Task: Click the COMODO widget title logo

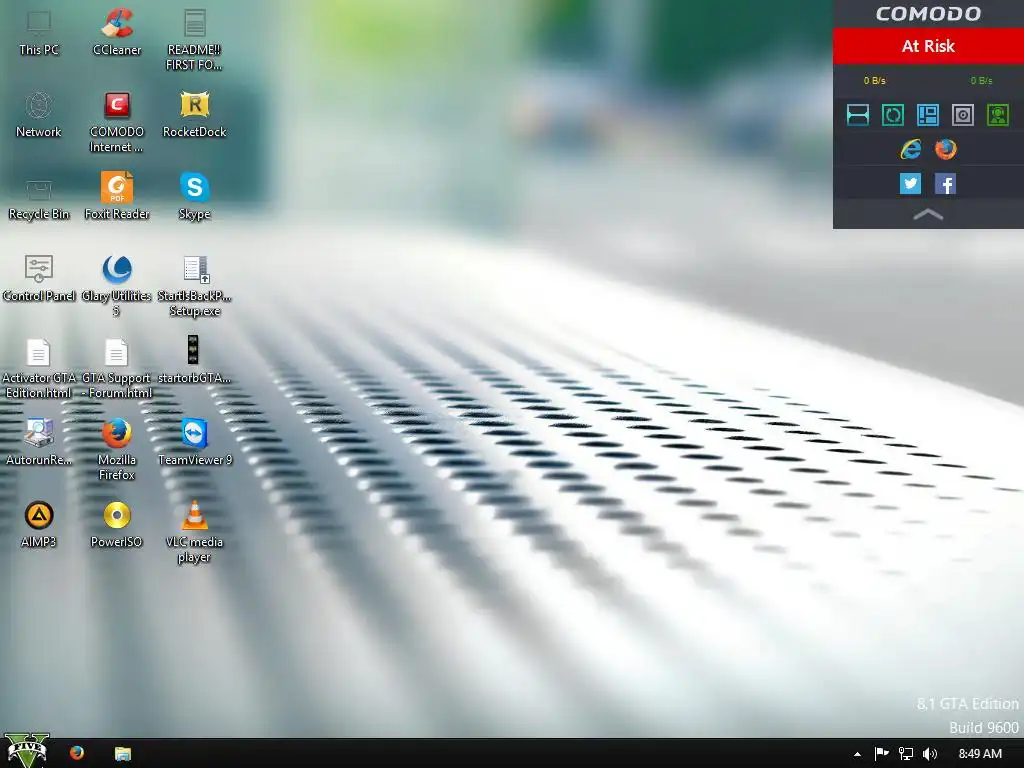Action: pos(928,14)
